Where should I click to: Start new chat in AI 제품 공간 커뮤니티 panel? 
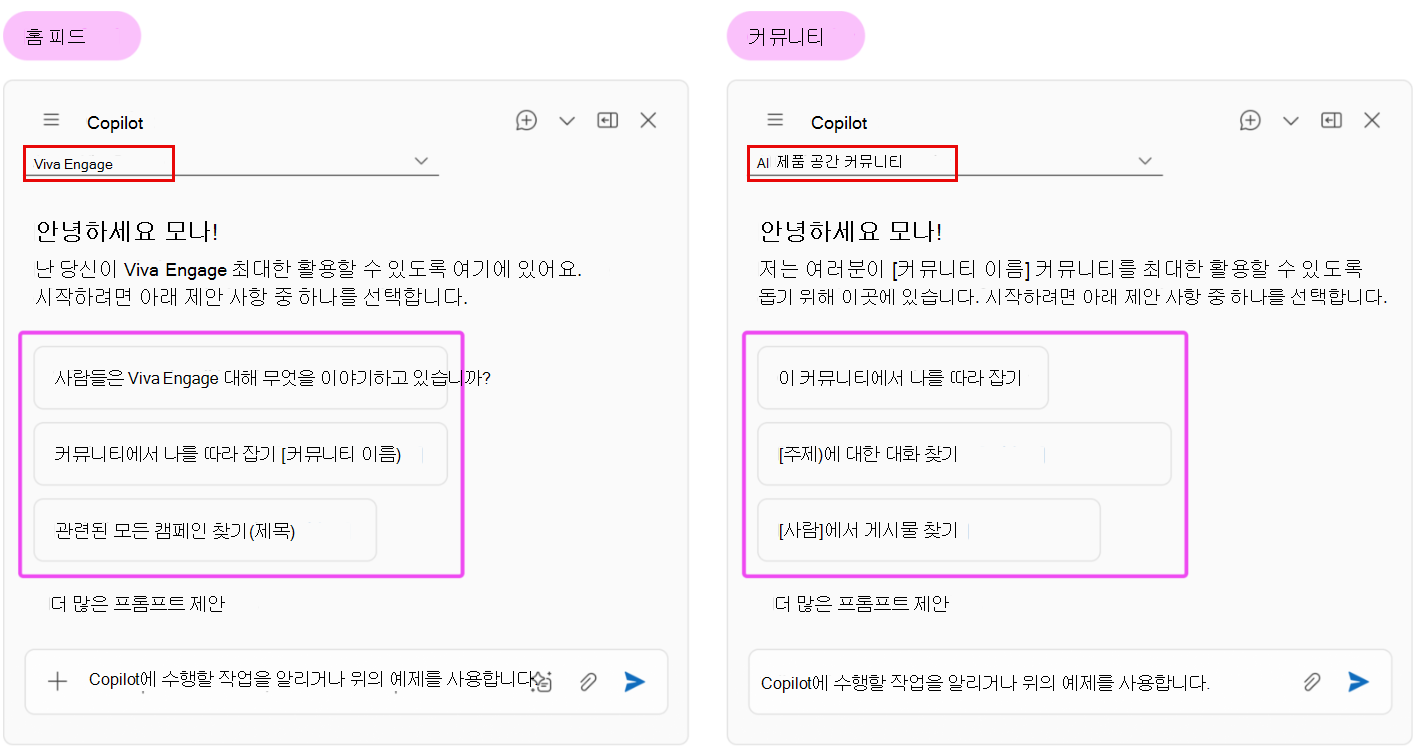[1250, 121]
